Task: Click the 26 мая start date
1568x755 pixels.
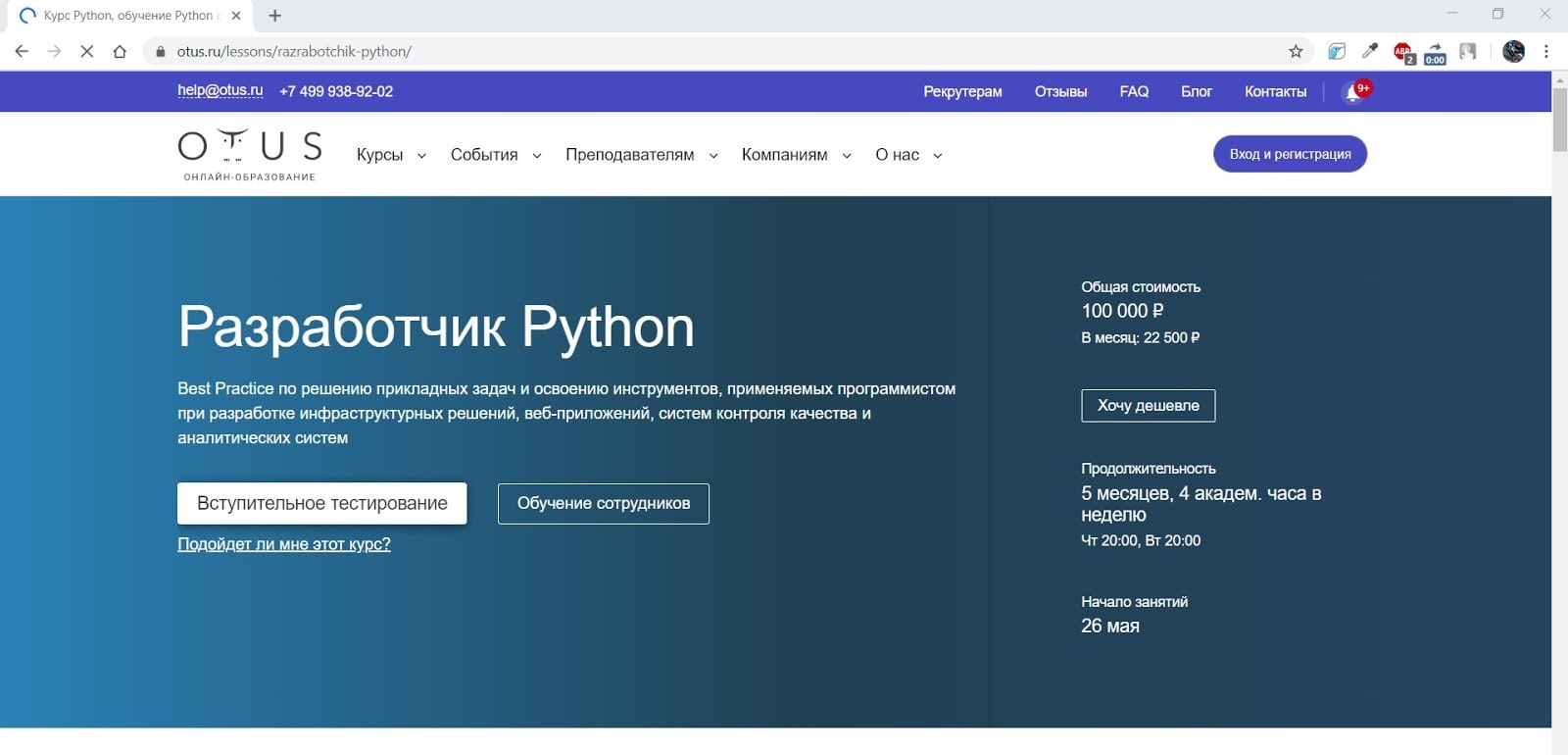Action: click(x=1110, y=626)
